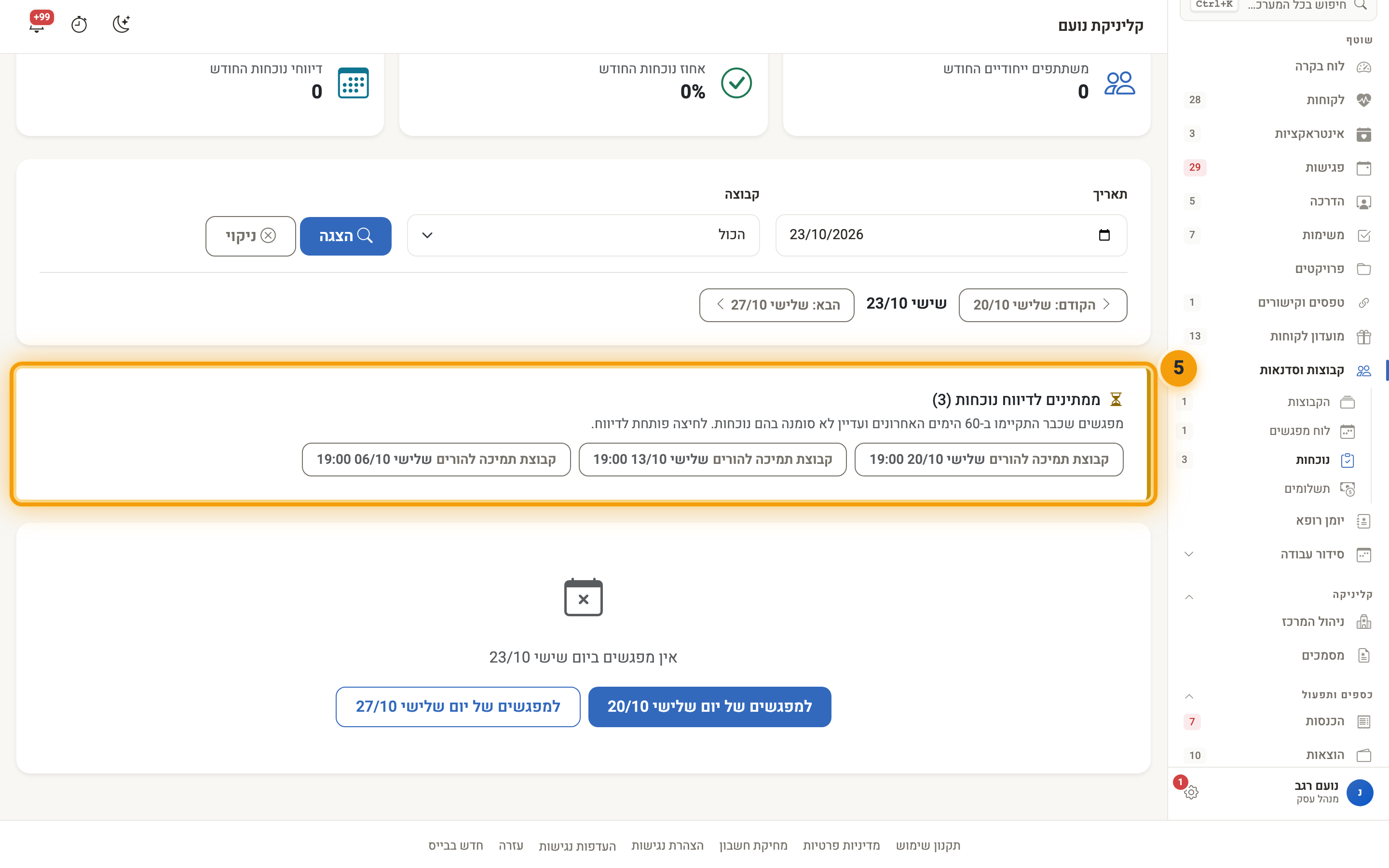This screenshot has width=1389, height=868.
Task: Click the date input field 23/10/2026
Action: 951,235
